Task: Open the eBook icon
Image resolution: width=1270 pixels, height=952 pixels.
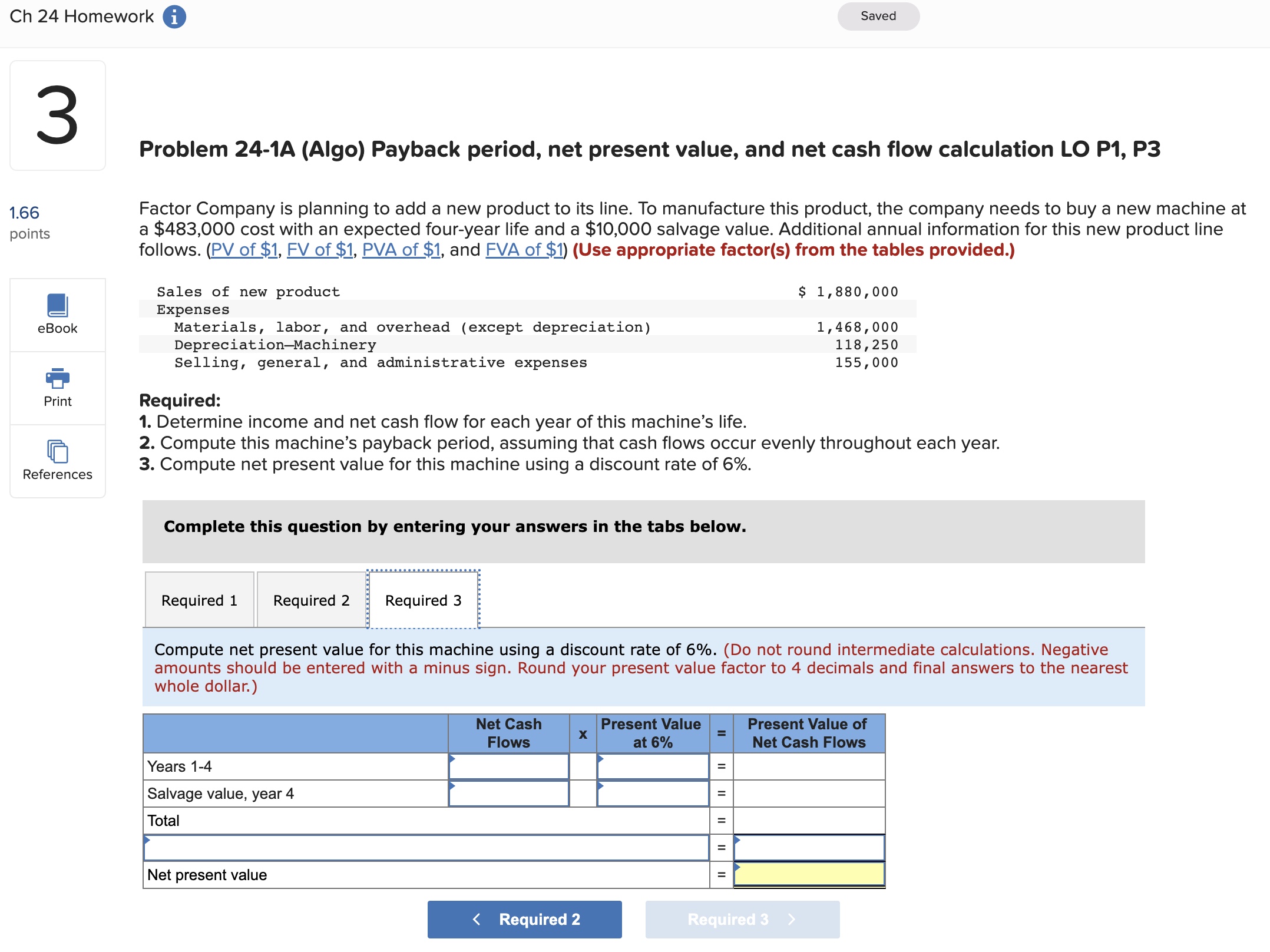Action: click(58, 306)
